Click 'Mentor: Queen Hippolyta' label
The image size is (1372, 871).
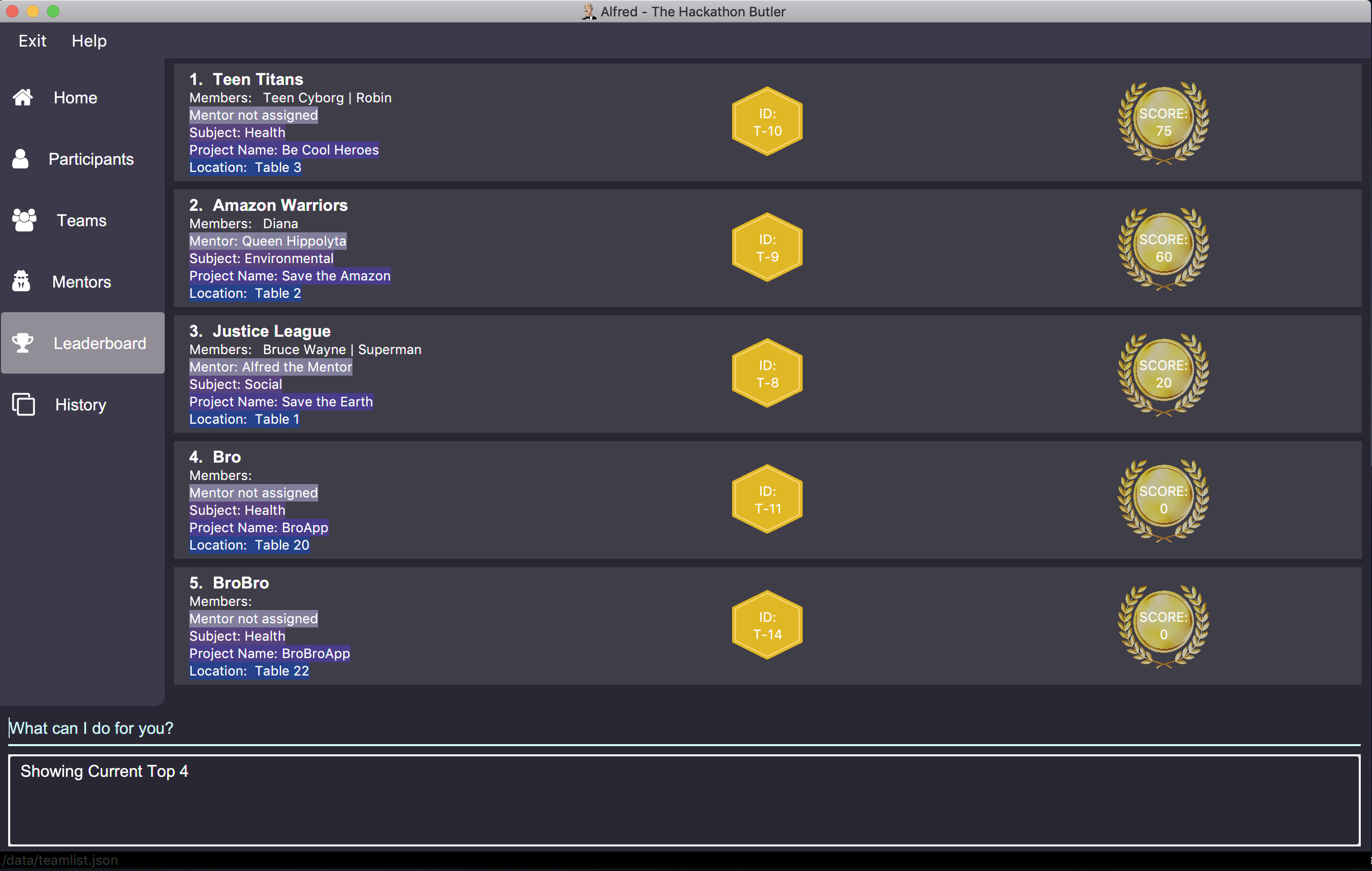(268, 241)
